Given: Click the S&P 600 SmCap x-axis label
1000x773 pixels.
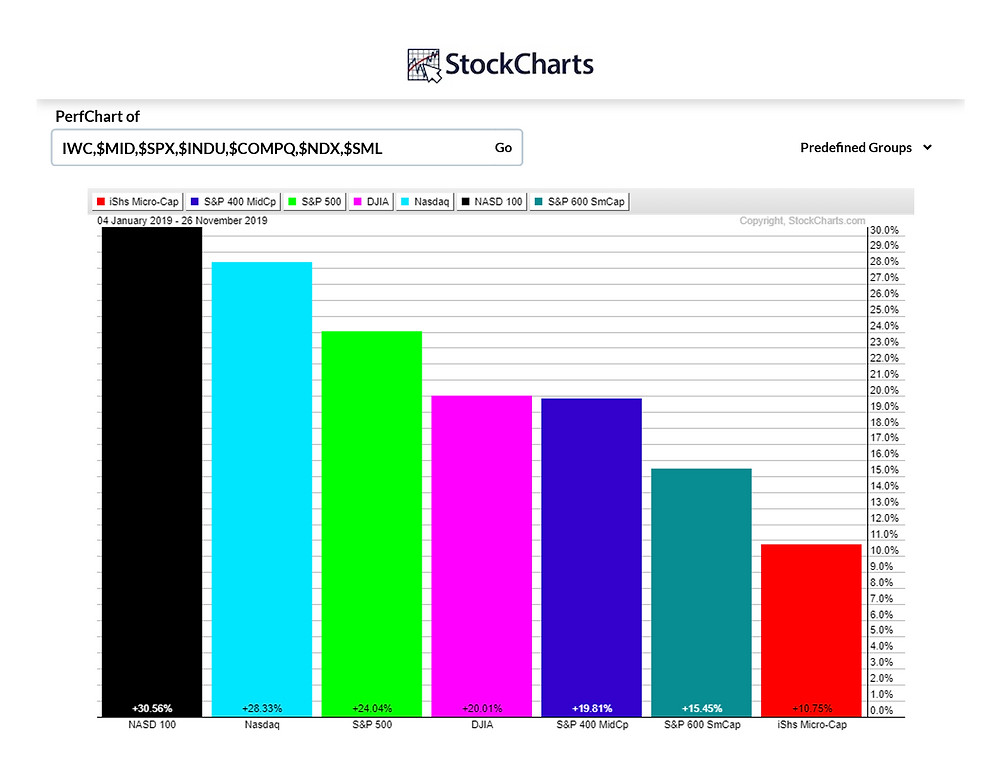Looking at the screenshot, I should (702, 725).
